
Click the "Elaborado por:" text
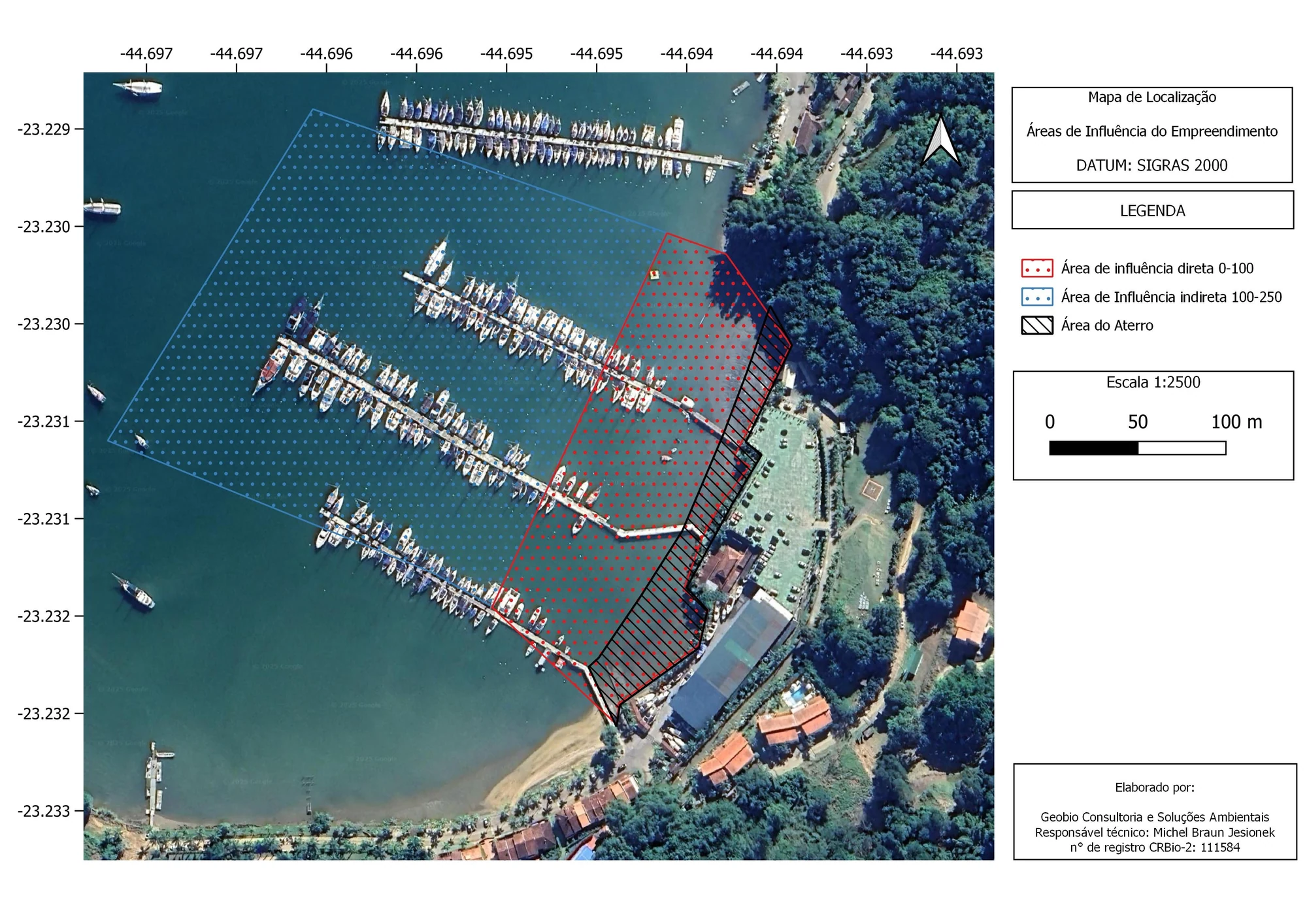(1155, 787)
